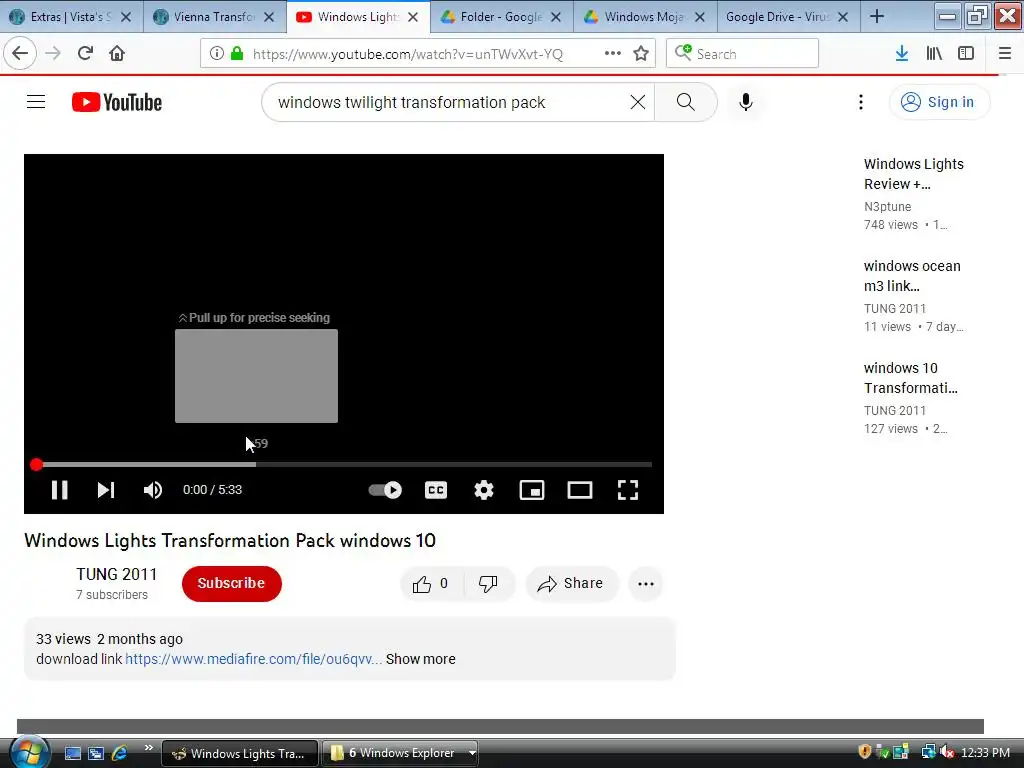The height and width of the screenshot is (768, 1024).
Task: Skip to the next video
Action: point(106,490)
